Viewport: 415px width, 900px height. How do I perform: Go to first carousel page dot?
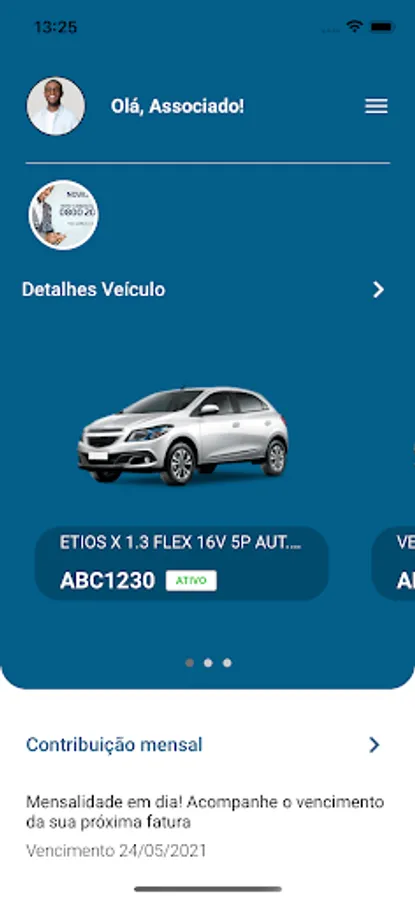pos(189,663)
